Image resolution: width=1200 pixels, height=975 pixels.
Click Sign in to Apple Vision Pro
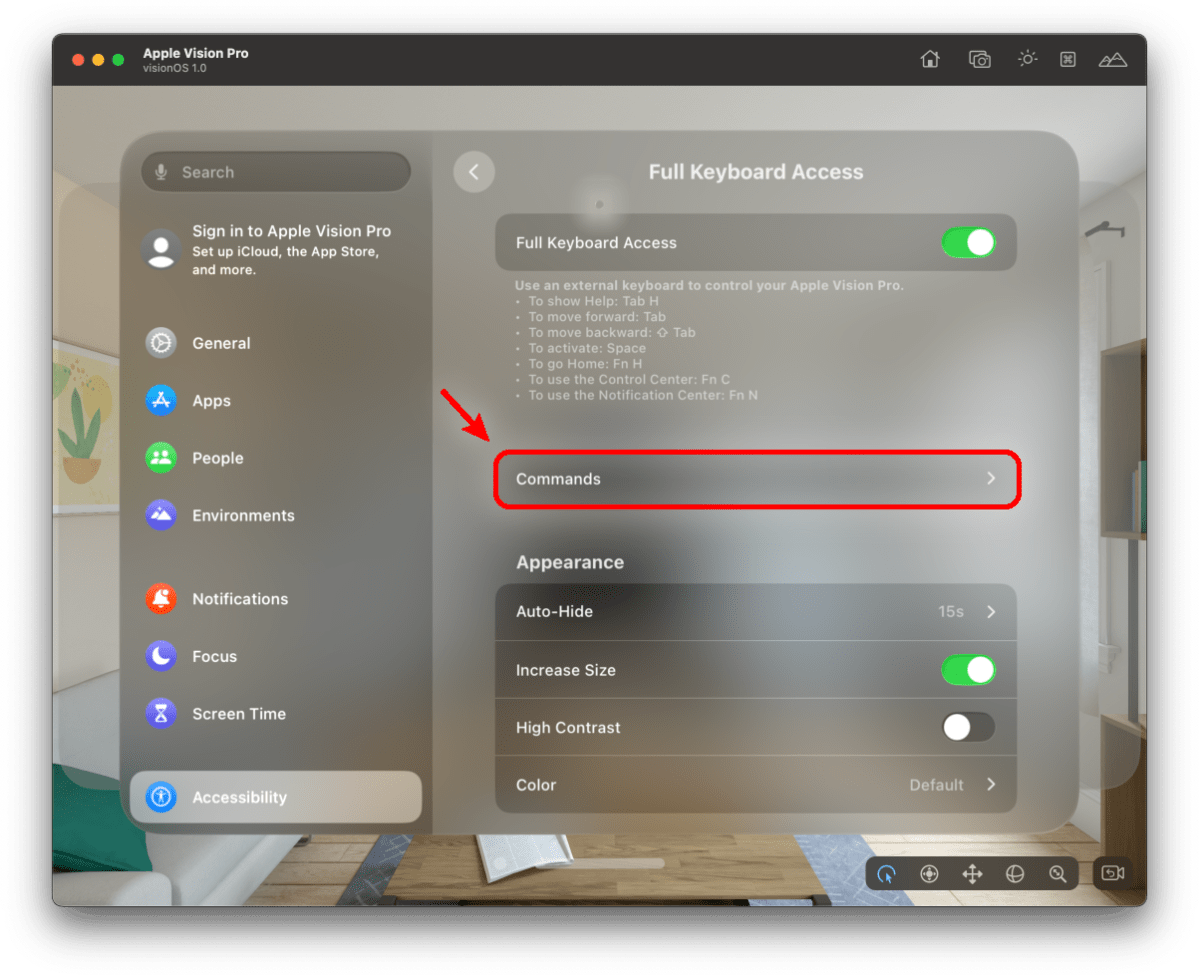[x=292, y=231]
